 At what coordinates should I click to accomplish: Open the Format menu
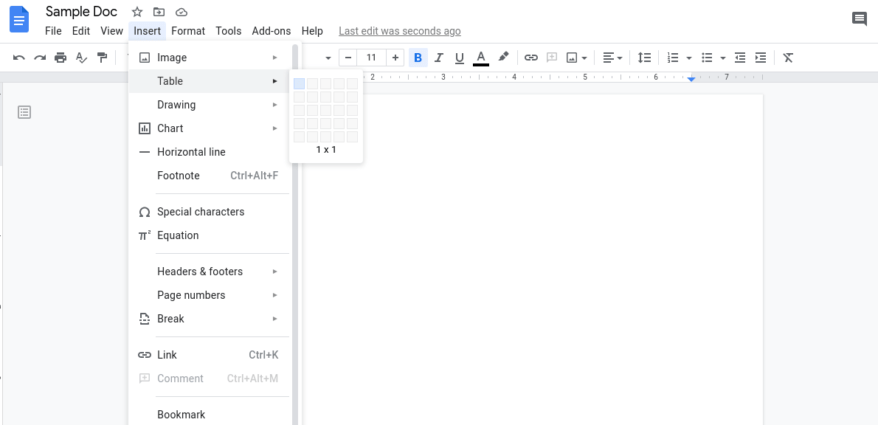[188, 31]
